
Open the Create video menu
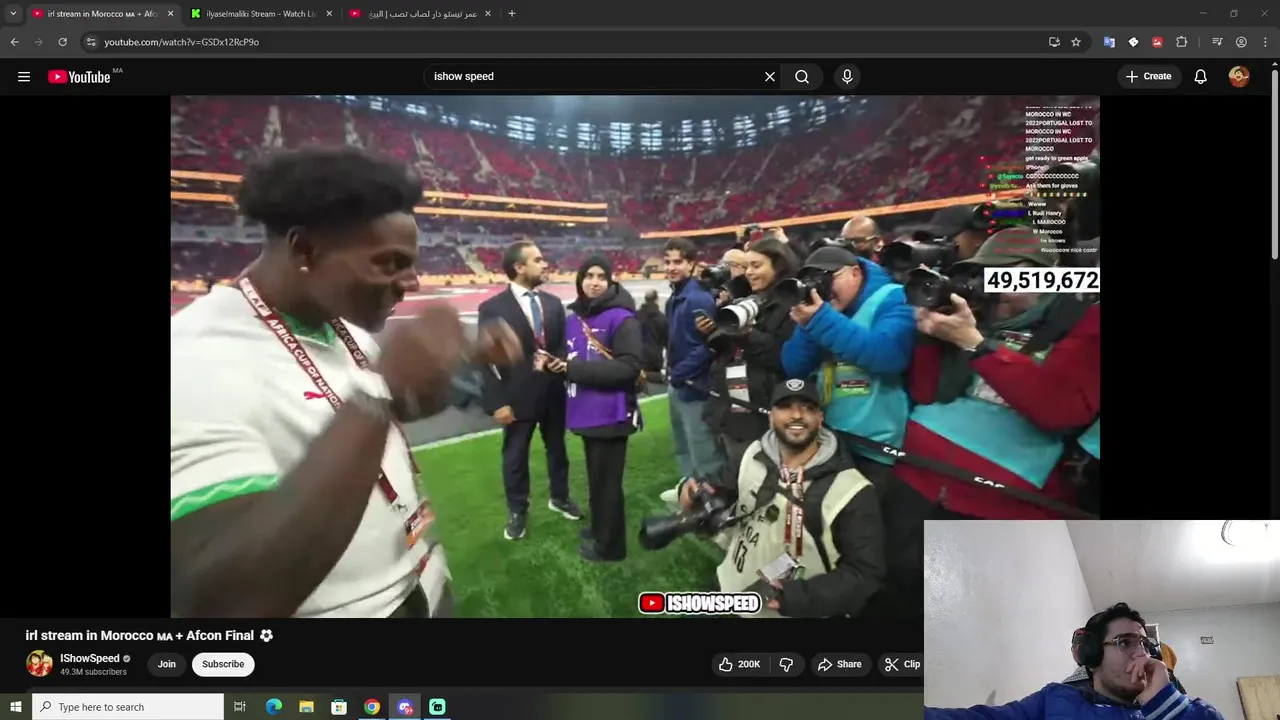(x=1148, y=76)
